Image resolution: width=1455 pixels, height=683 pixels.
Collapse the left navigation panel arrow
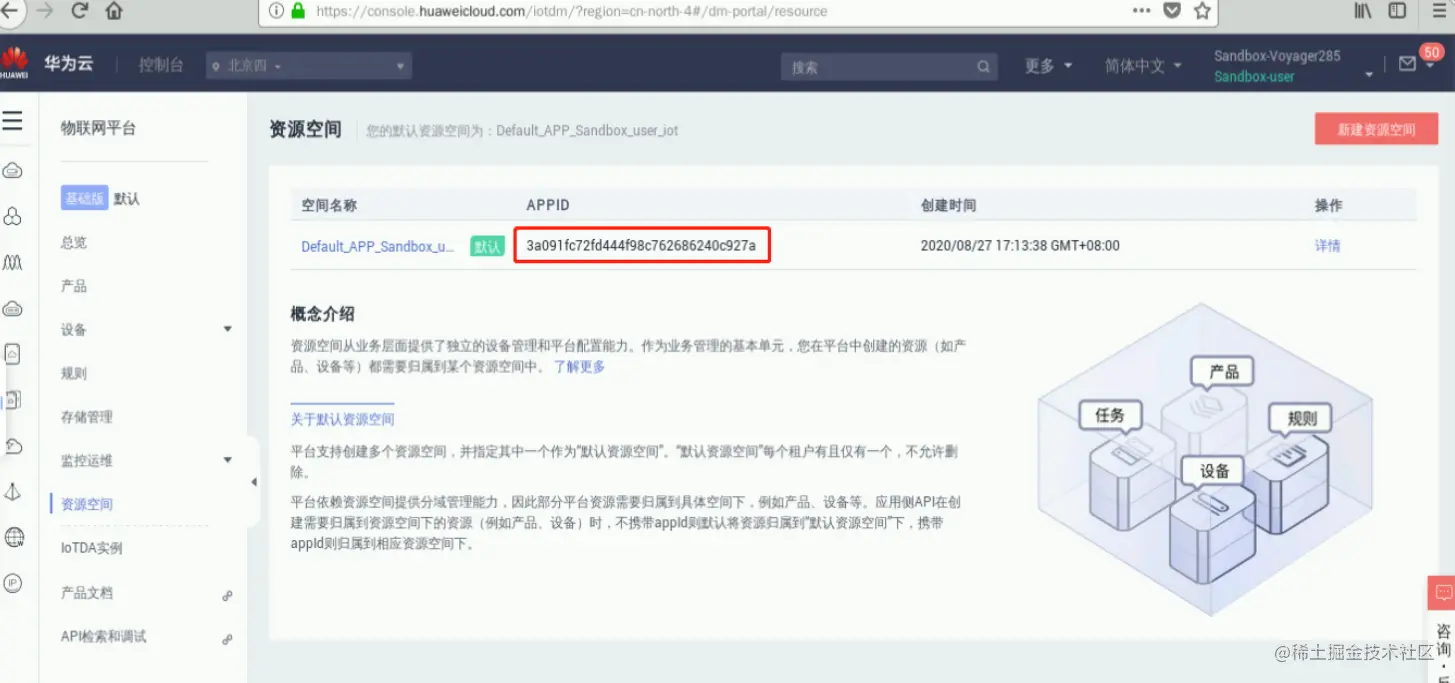tap(253, 482)
